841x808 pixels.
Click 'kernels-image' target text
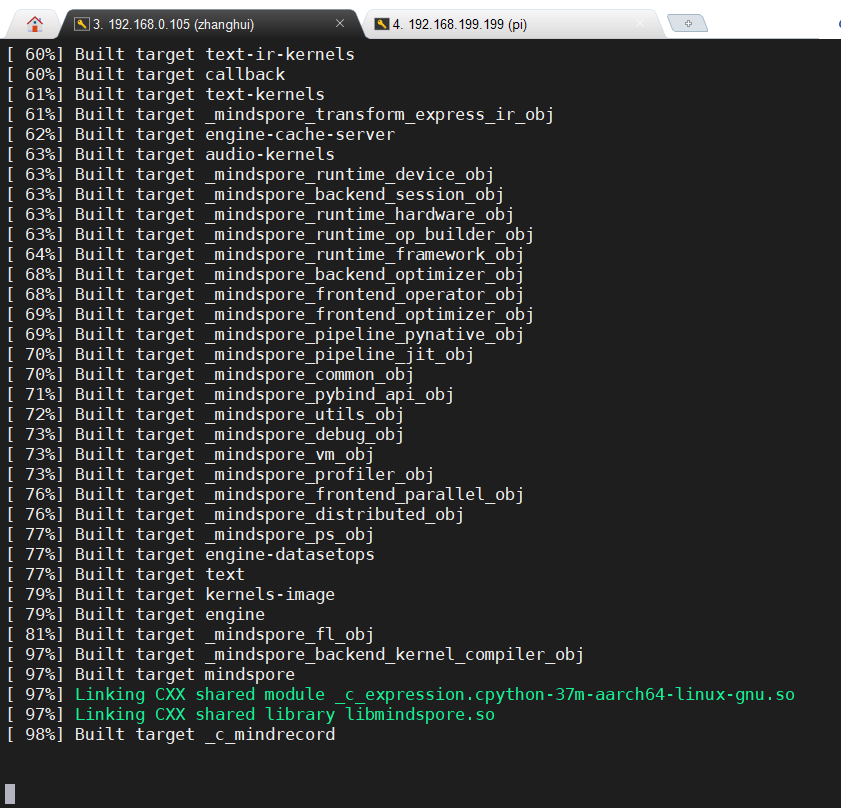coord(270,594)
